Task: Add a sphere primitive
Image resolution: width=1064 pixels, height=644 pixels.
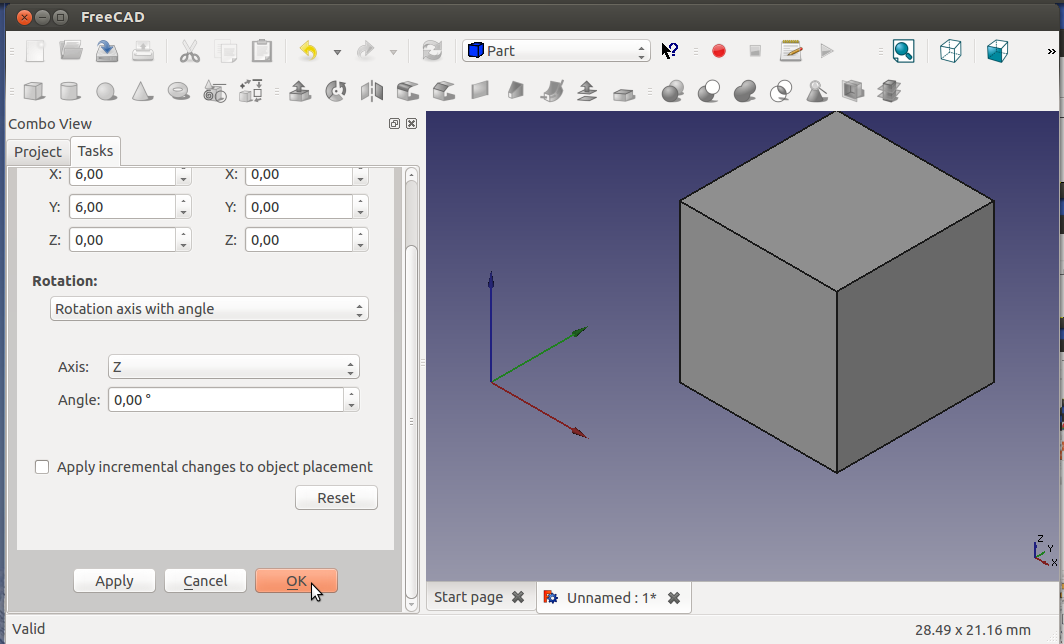Action: pos(106,92)
